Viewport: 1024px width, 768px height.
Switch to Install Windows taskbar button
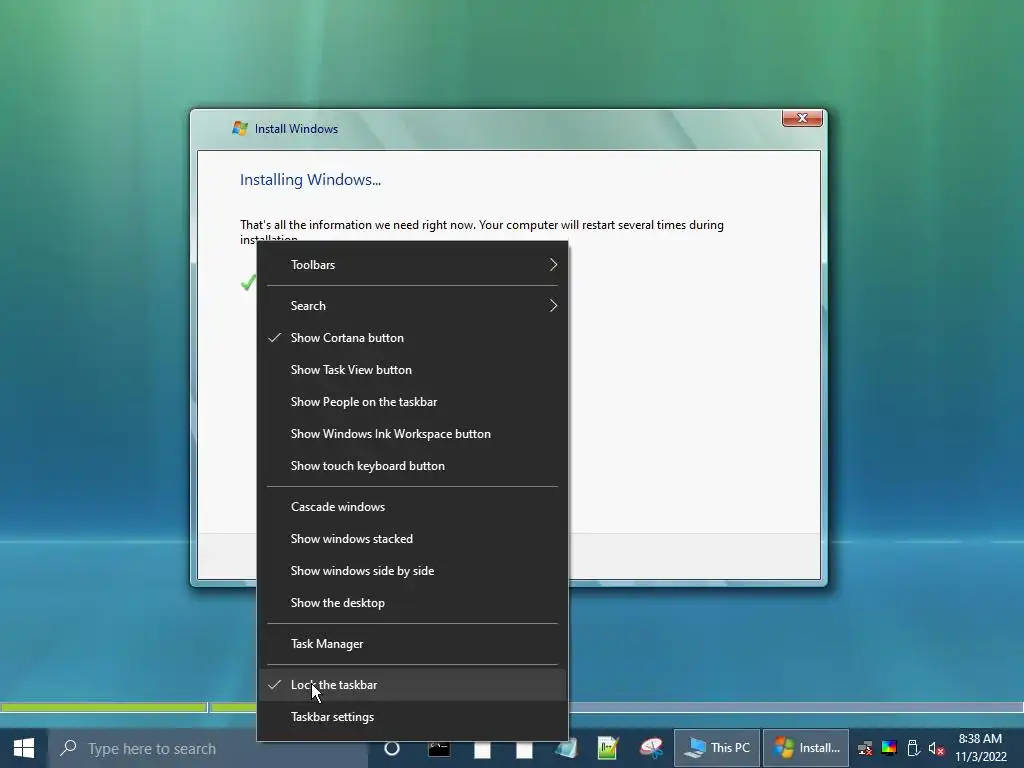(x=806, y=748)
